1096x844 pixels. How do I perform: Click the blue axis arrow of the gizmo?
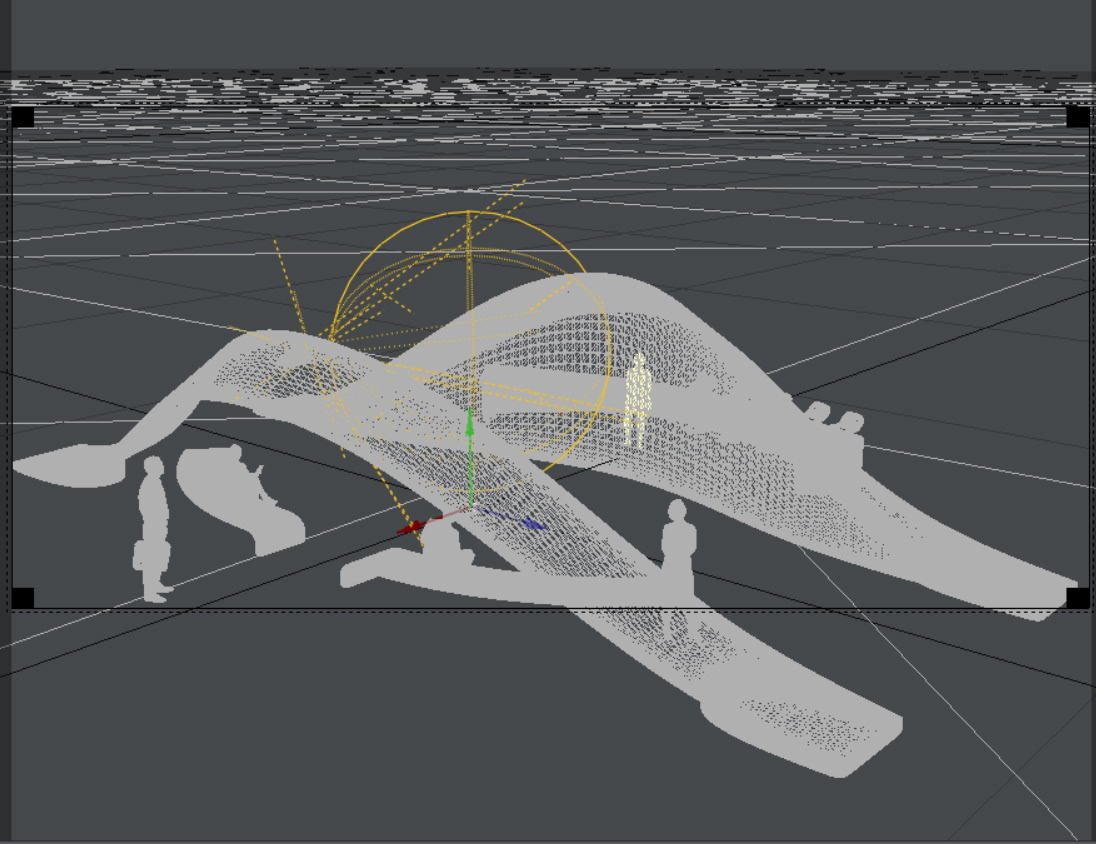pos(533,524)
